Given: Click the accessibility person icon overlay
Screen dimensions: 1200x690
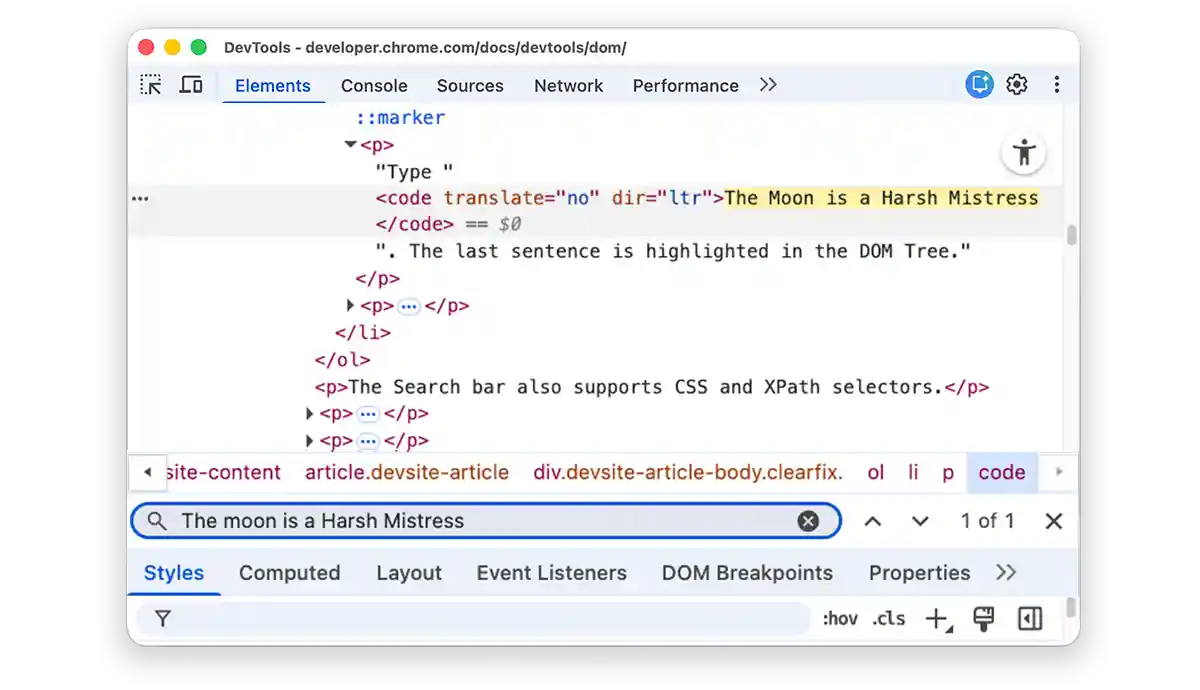Looking at the screenshot, I should (x=1023, y=152).
